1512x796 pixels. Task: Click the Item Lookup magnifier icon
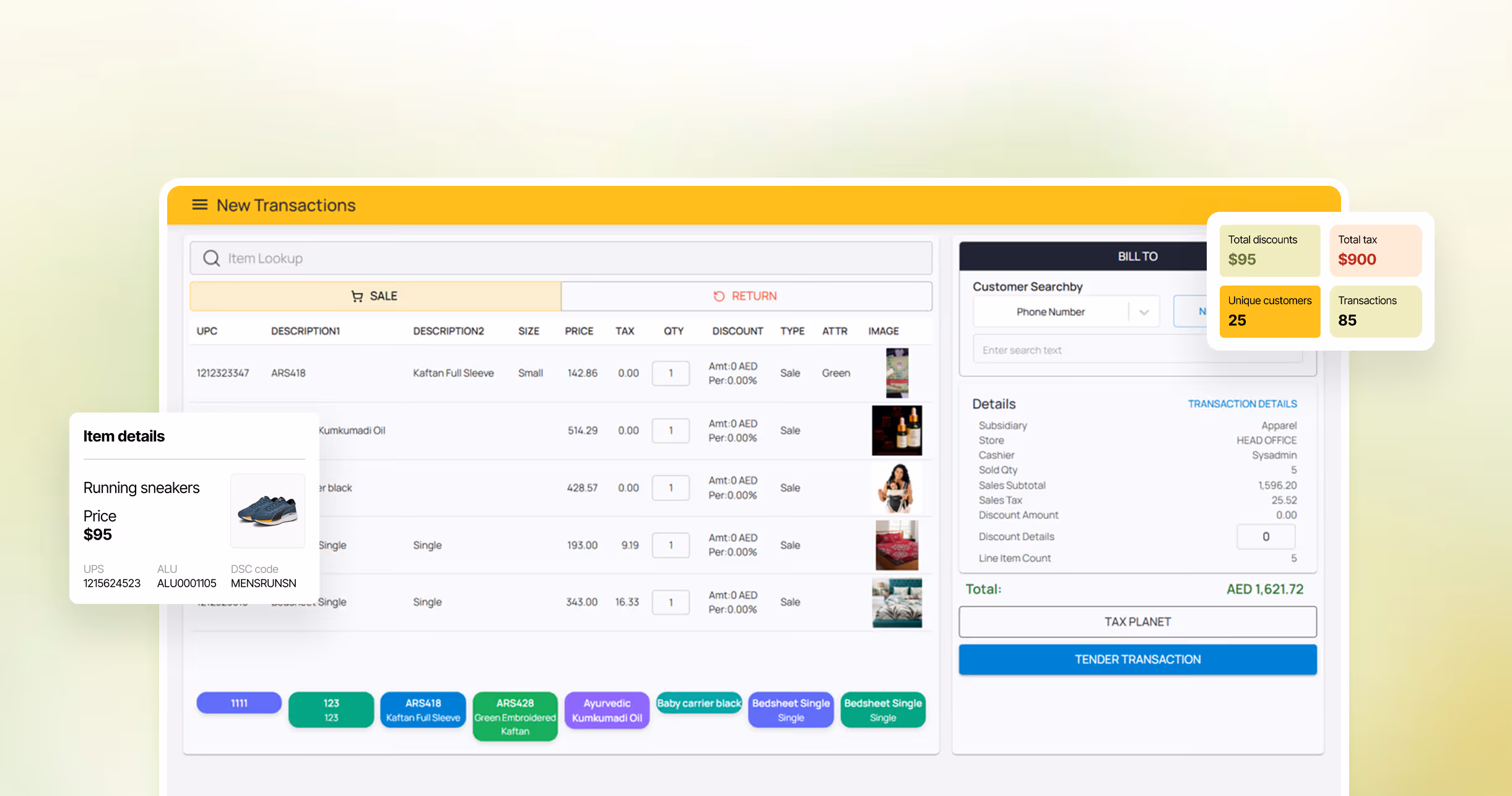tap(211, 258)
